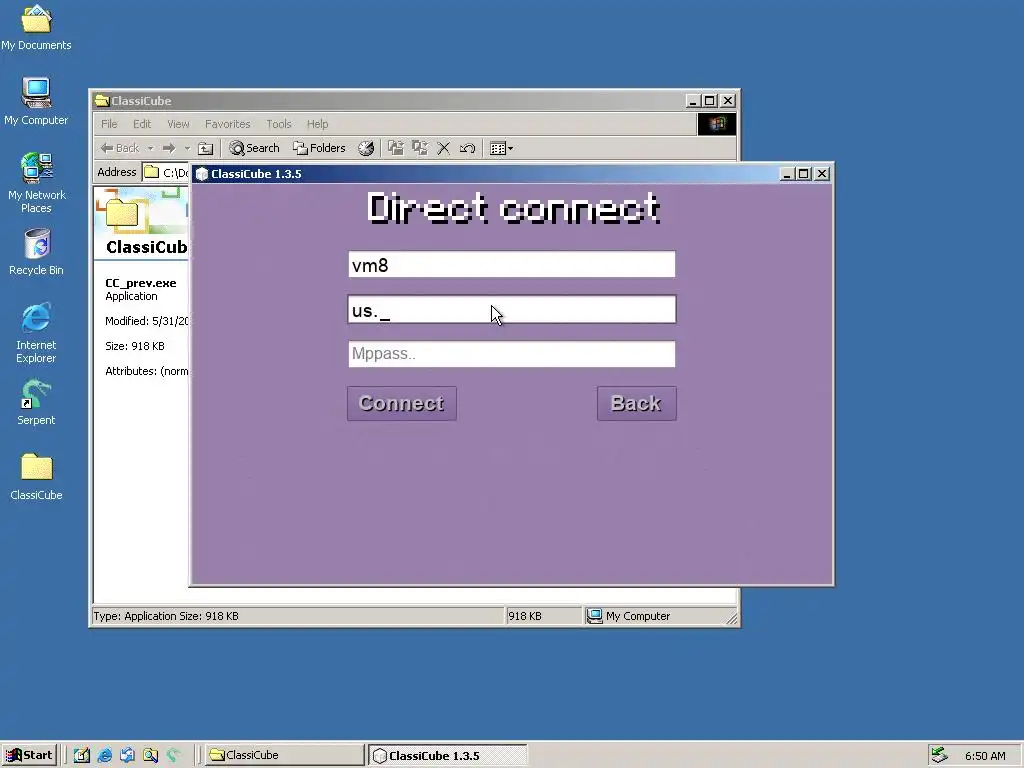Click Explorer's Back toolbar arrow
This screenshot has height=768, width=1024.
click(120, 148)
